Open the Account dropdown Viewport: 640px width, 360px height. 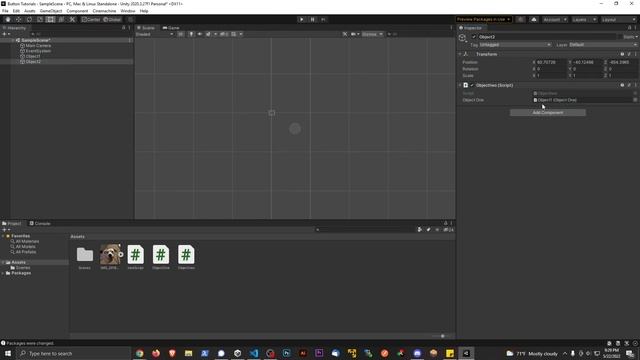555,19
